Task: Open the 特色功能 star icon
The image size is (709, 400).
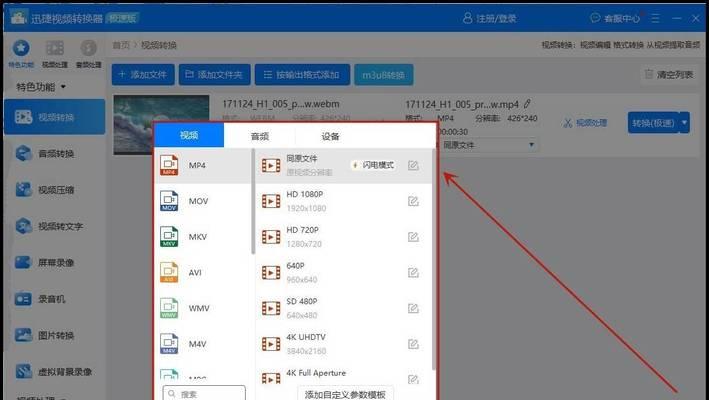Action: [x=21, y=48]
